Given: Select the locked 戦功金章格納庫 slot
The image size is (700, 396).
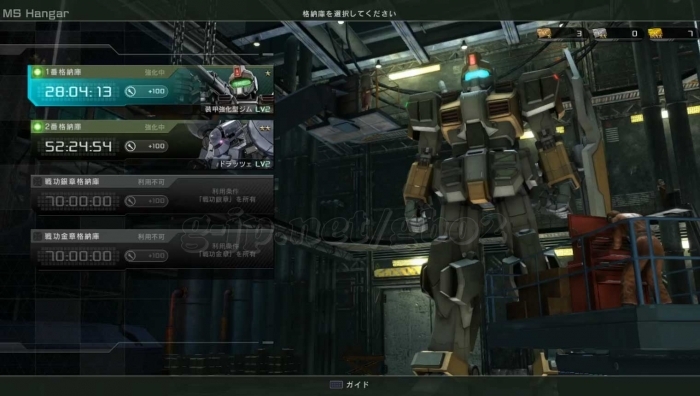Looking at the screenshot, I should coord(152,250).
